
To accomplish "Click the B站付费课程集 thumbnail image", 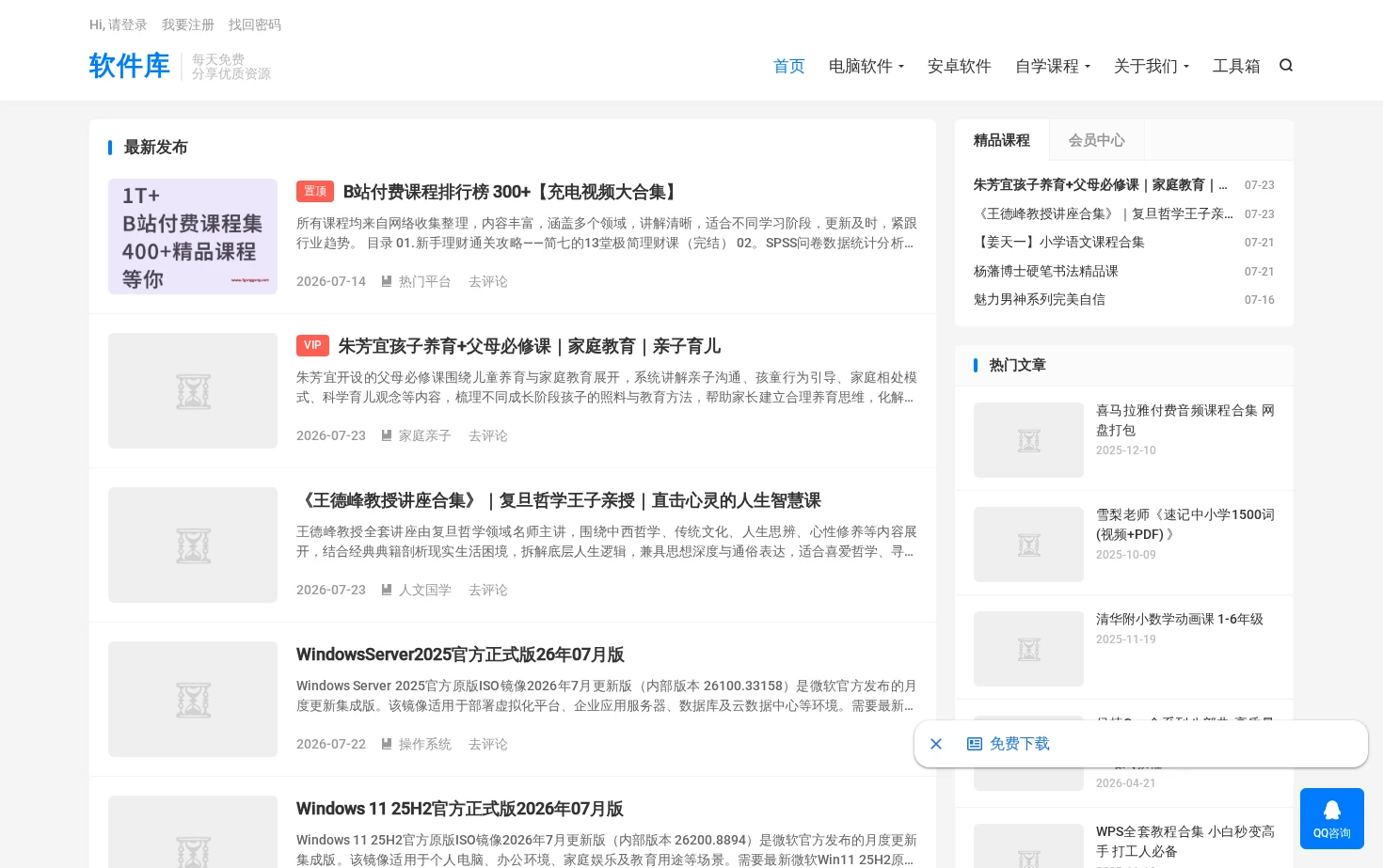I will pos(193,236).
